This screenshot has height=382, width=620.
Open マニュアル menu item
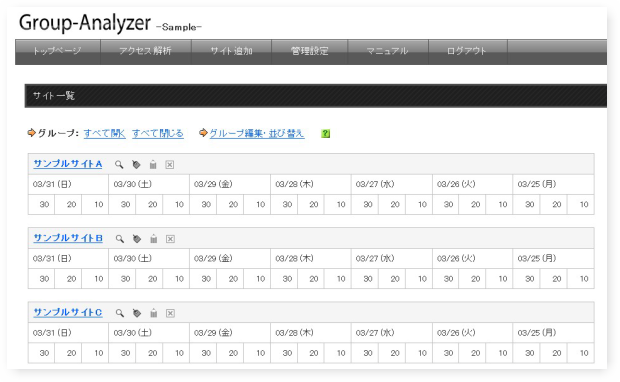click(x=388, y=51)
